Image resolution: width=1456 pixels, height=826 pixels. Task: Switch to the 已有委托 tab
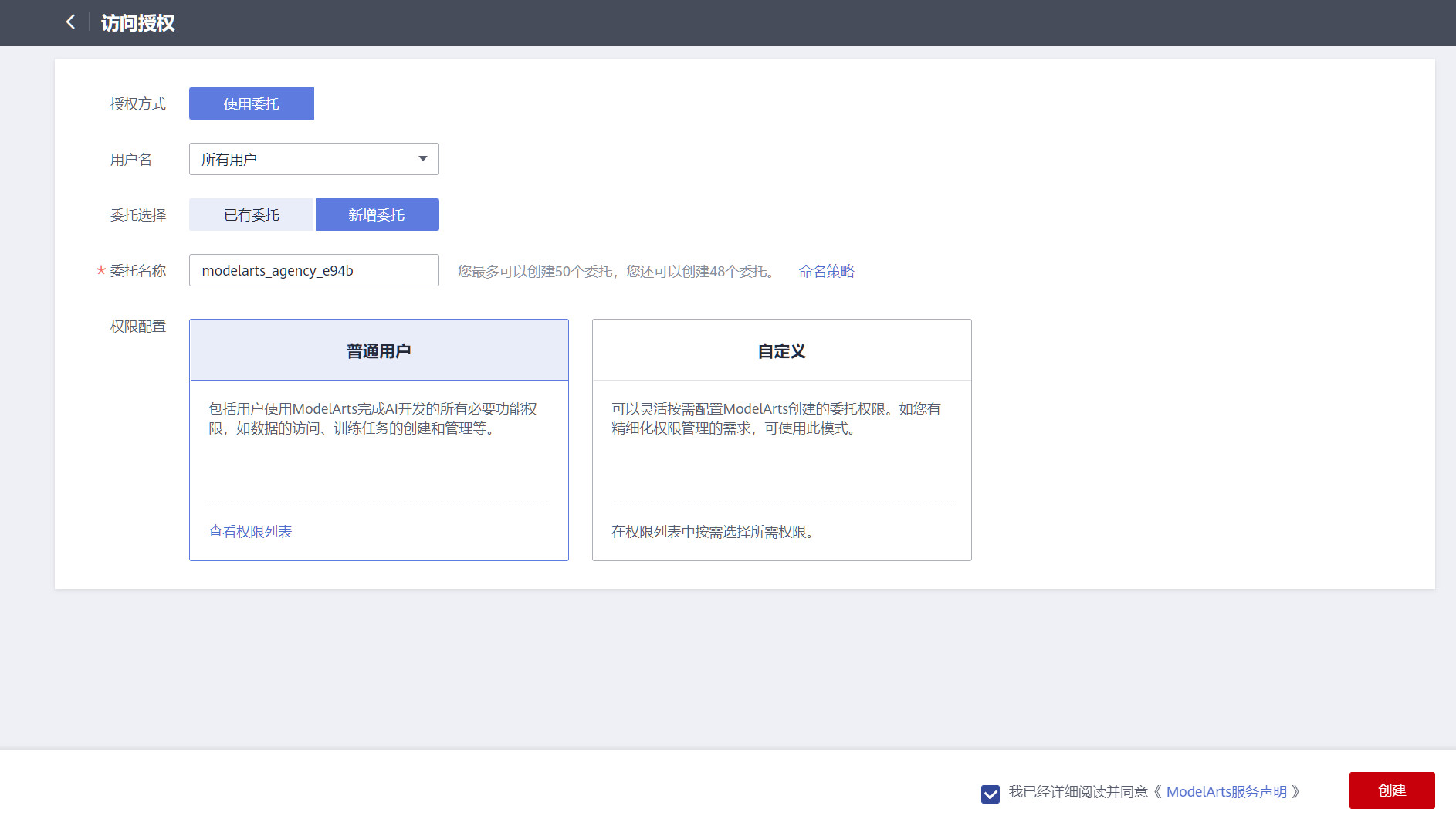tap(252, 215)
